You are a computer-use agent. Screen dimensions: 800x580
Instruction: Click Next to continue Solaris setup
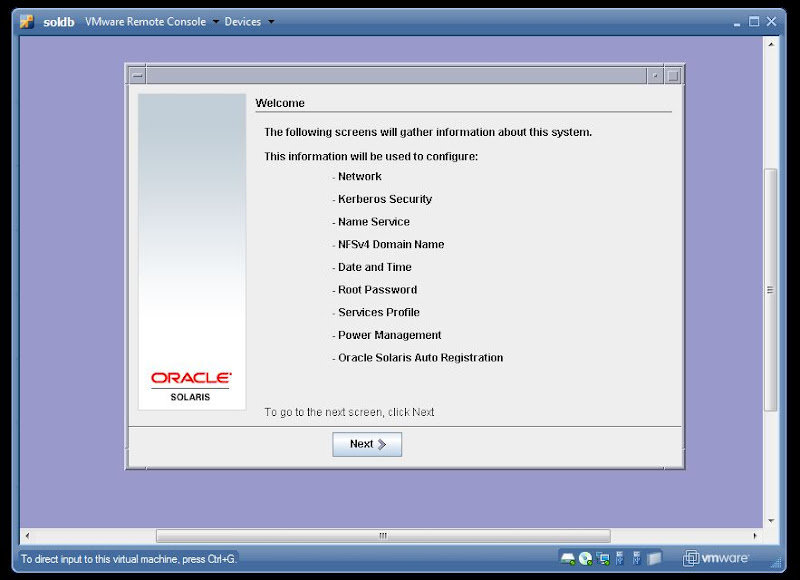coord(367,444)
